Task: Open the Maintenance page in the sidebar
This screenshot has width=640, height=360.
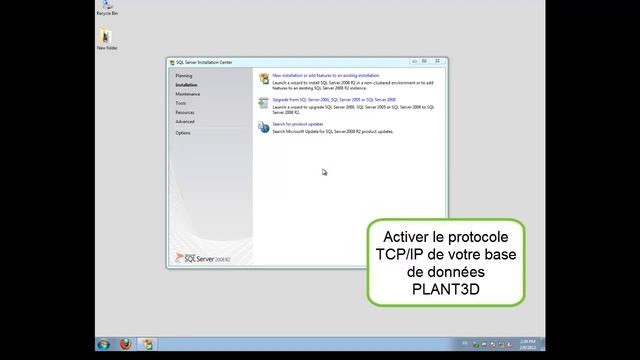Action: pos(188,94)
